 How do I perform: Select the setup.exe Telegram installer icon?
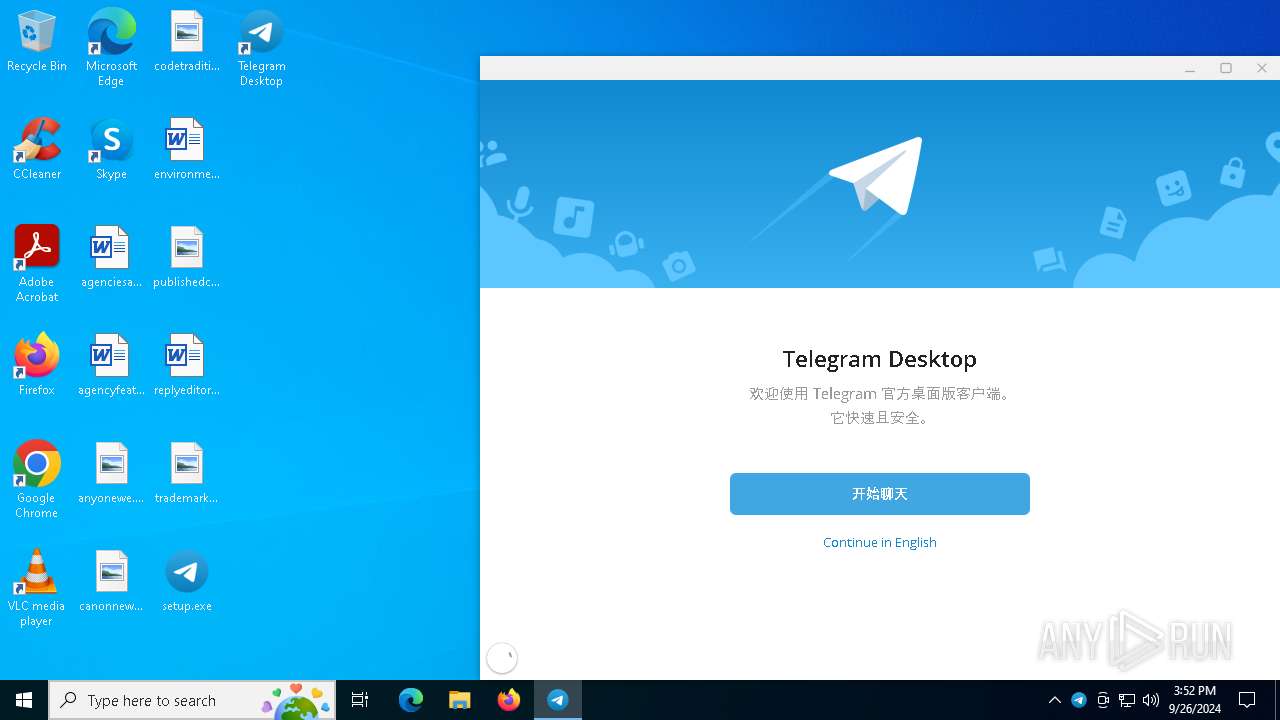(x=187, y=582)
